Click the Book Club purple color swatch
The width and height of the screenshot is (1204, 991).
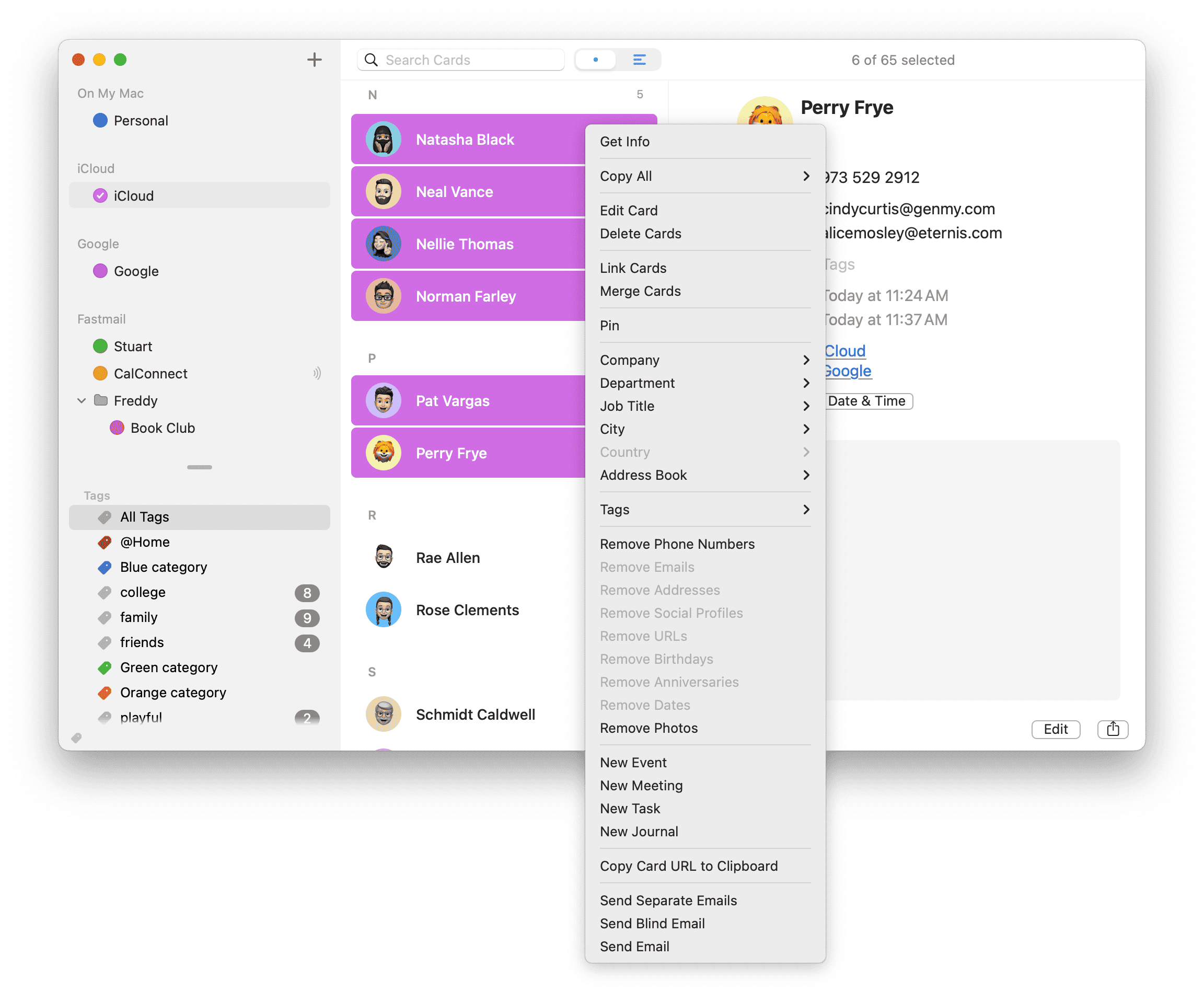pyautogui.click(x=118, y=427)
